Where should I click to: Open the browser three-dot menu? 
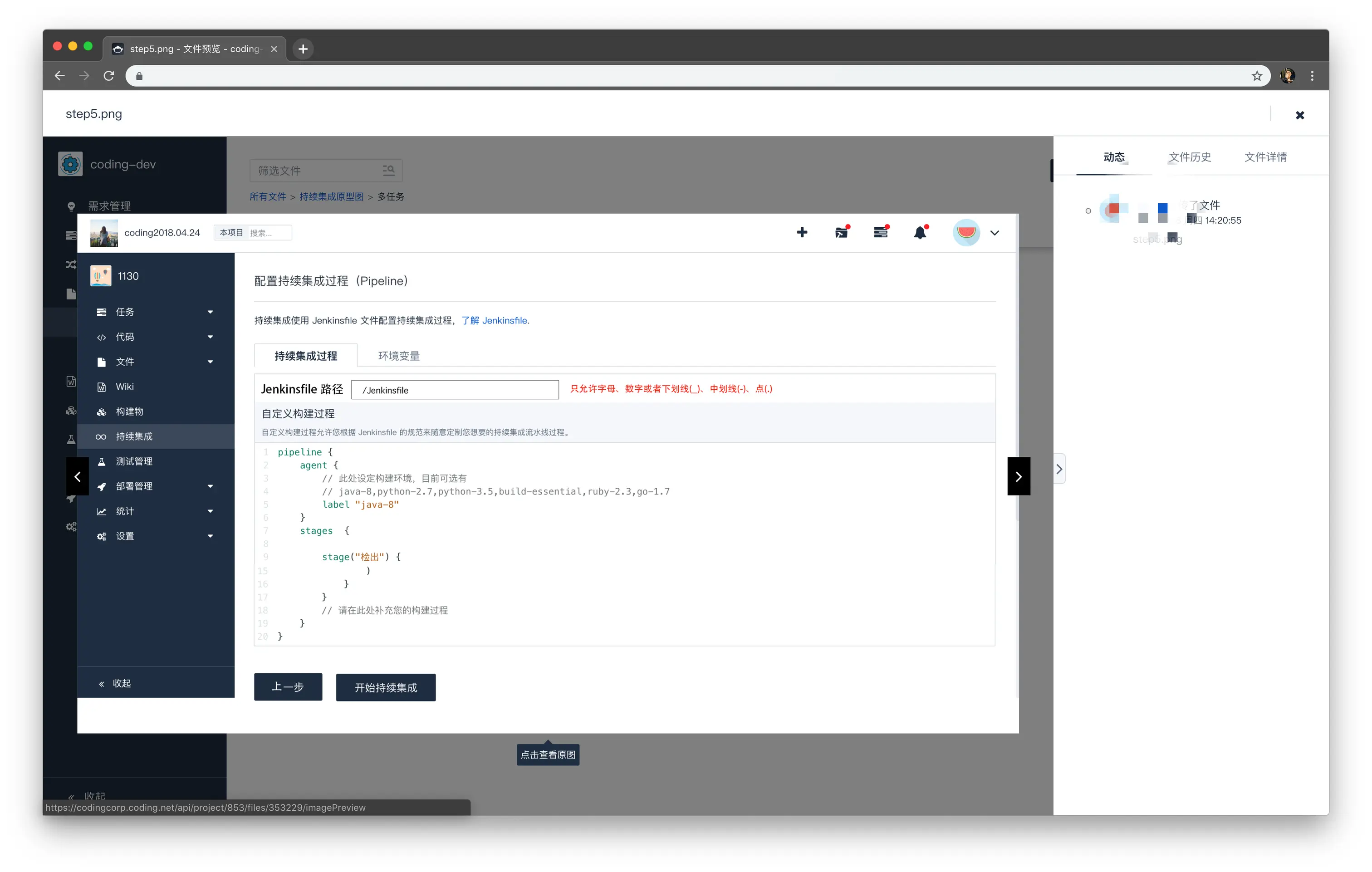pos(1312,76)
